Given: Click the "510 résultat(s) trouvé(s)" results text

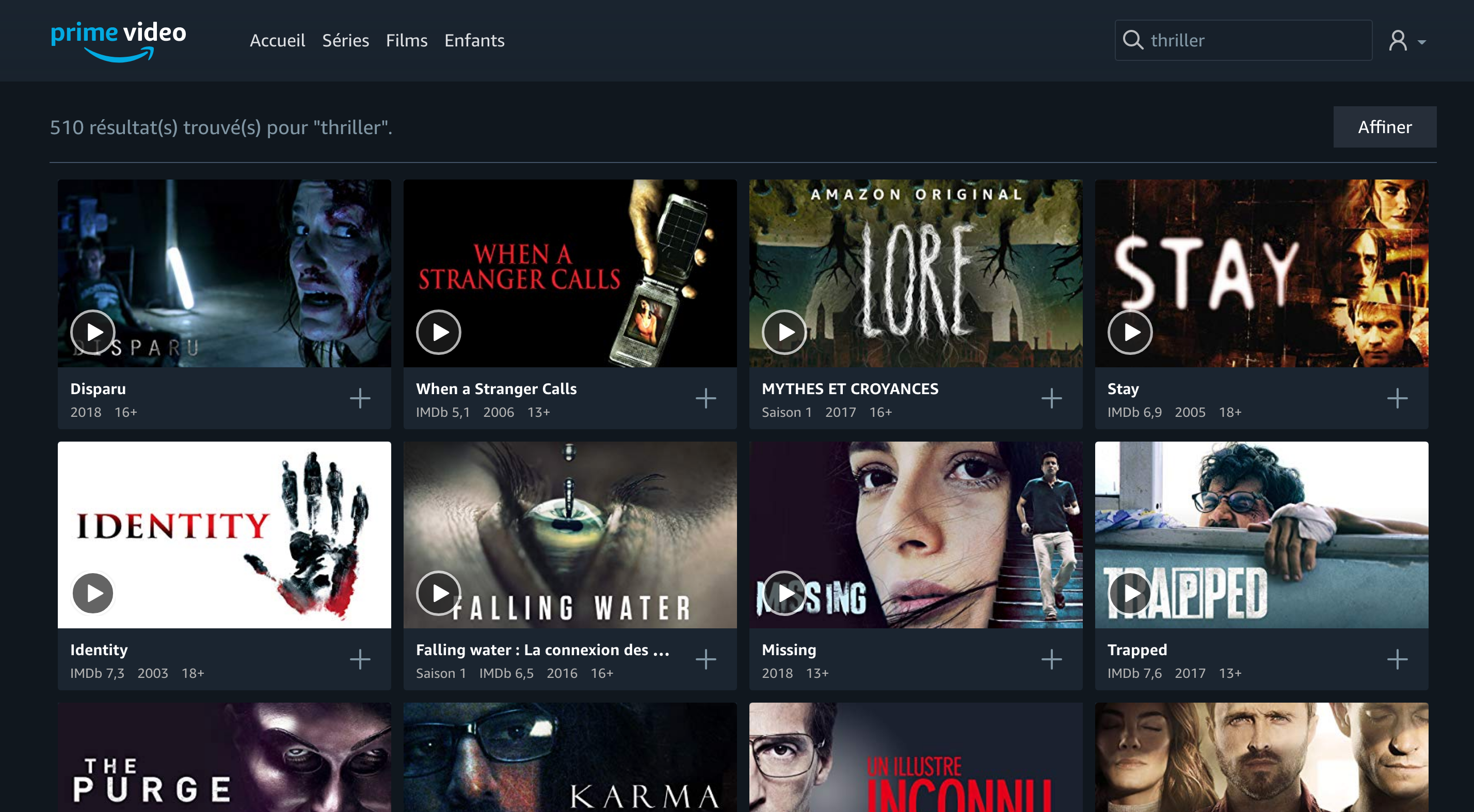Looking at the screenshot, I should [x=221, y=127].
